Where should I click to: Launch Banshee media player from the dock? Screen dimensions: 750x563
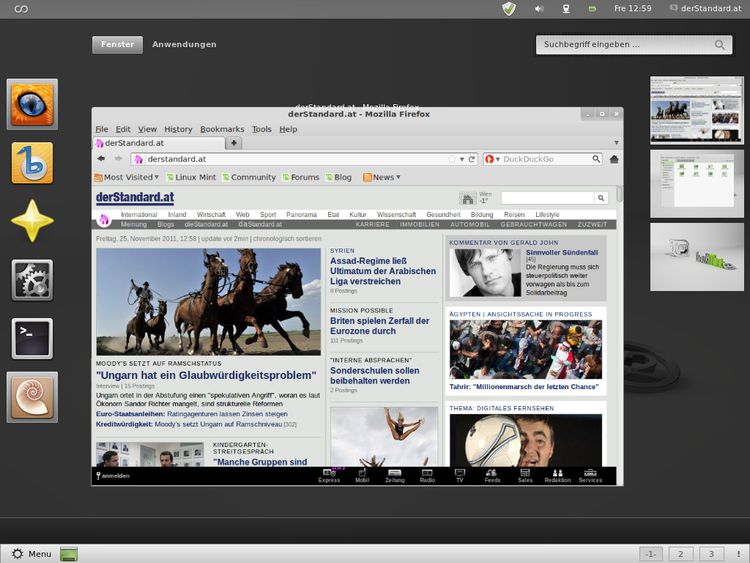(33, 163)
